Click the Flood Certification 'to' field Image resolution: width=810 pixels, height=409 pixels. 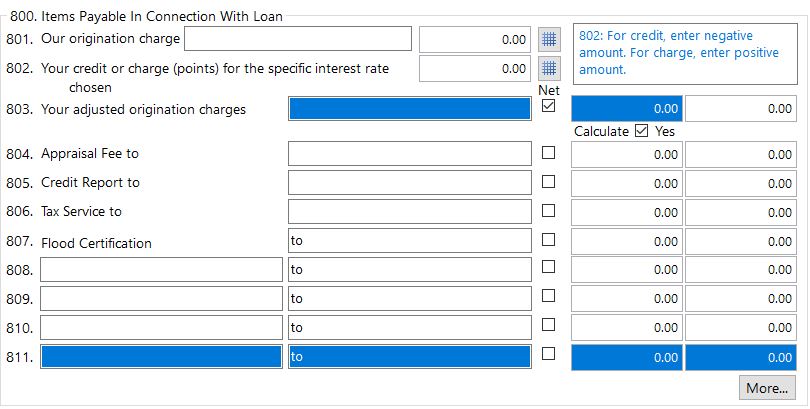[x=410, y=241]
